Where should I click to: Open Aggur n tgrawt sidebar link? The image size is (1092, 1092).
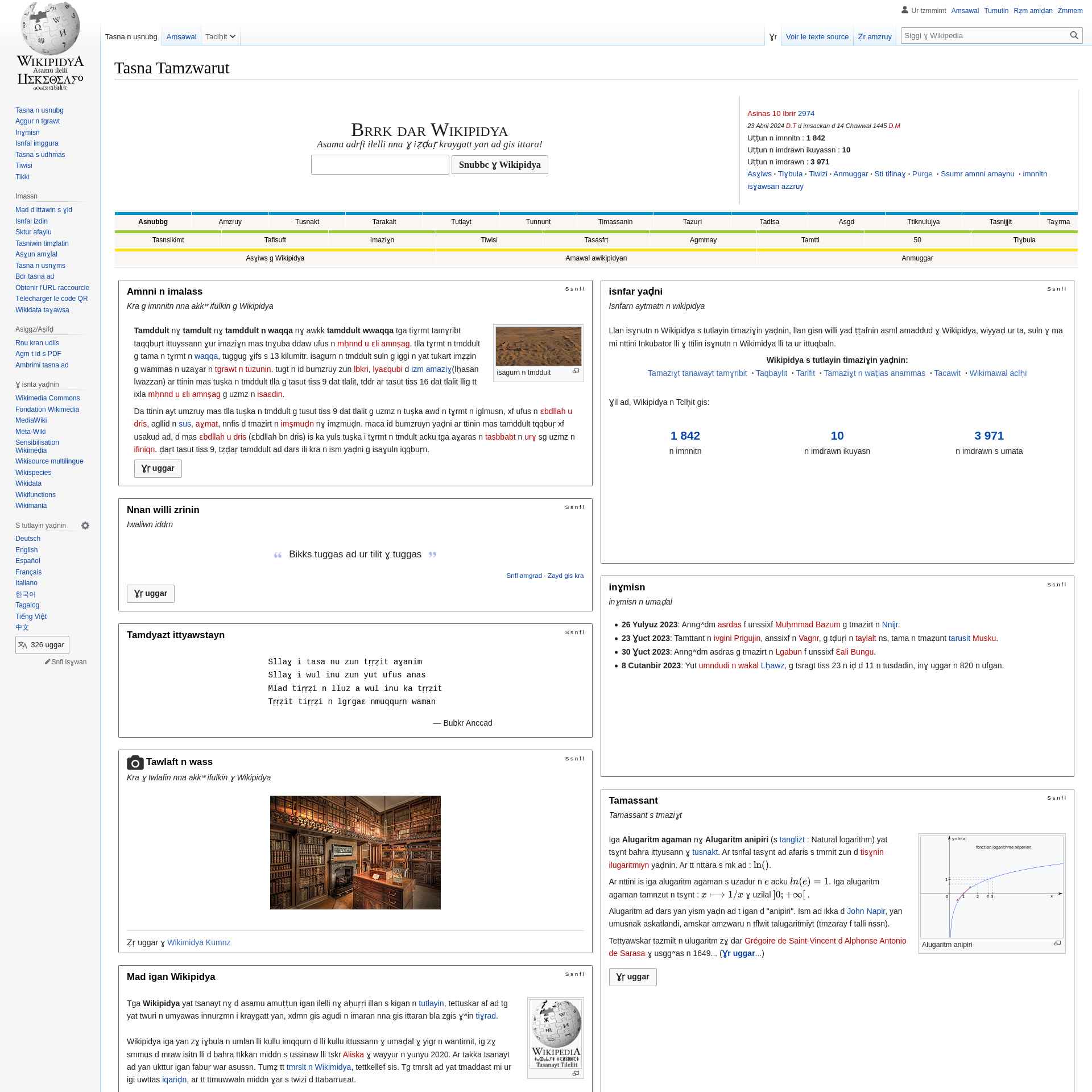38,121
